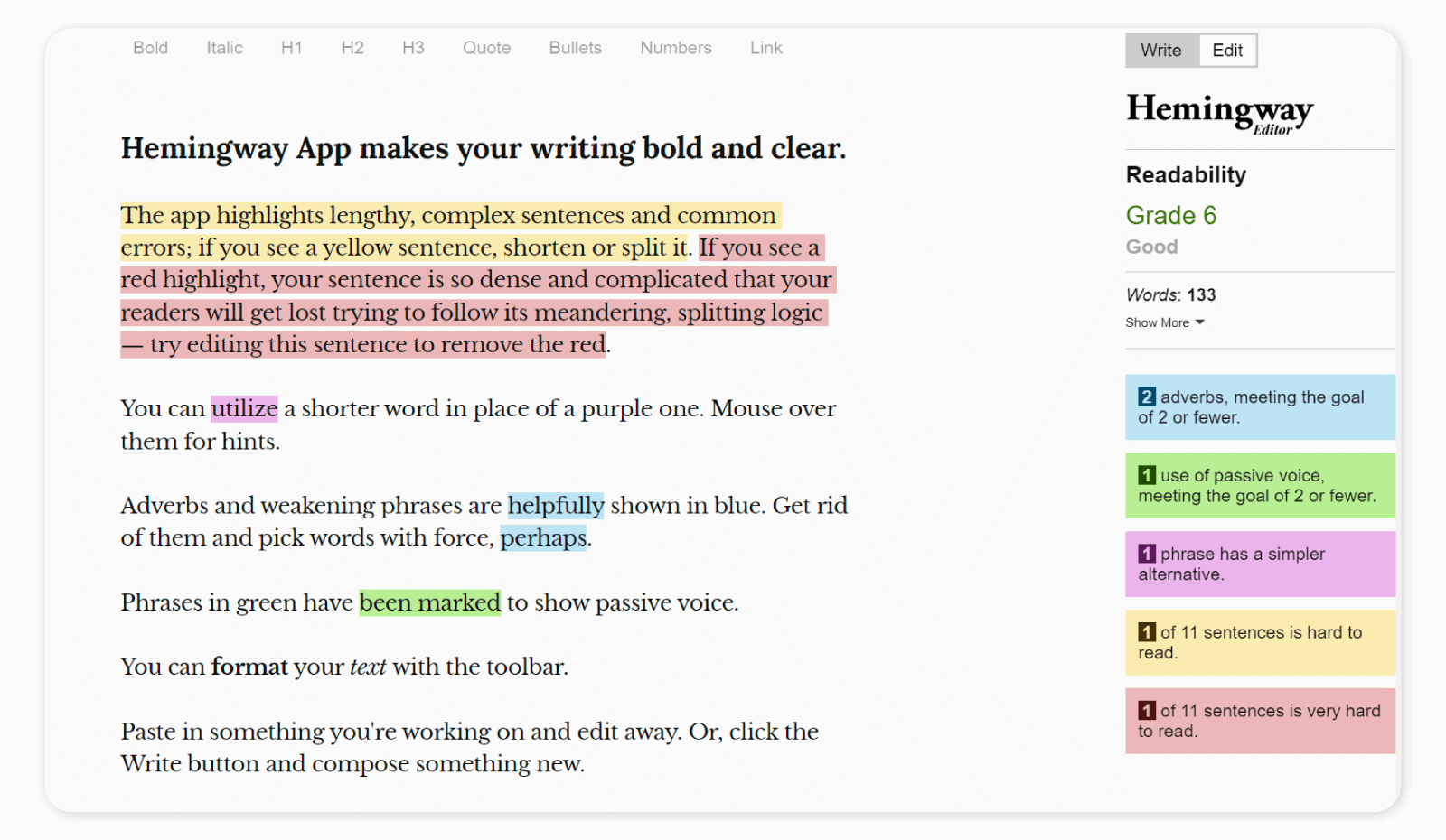Apply Heading 1 style

[x=291, y=48]
